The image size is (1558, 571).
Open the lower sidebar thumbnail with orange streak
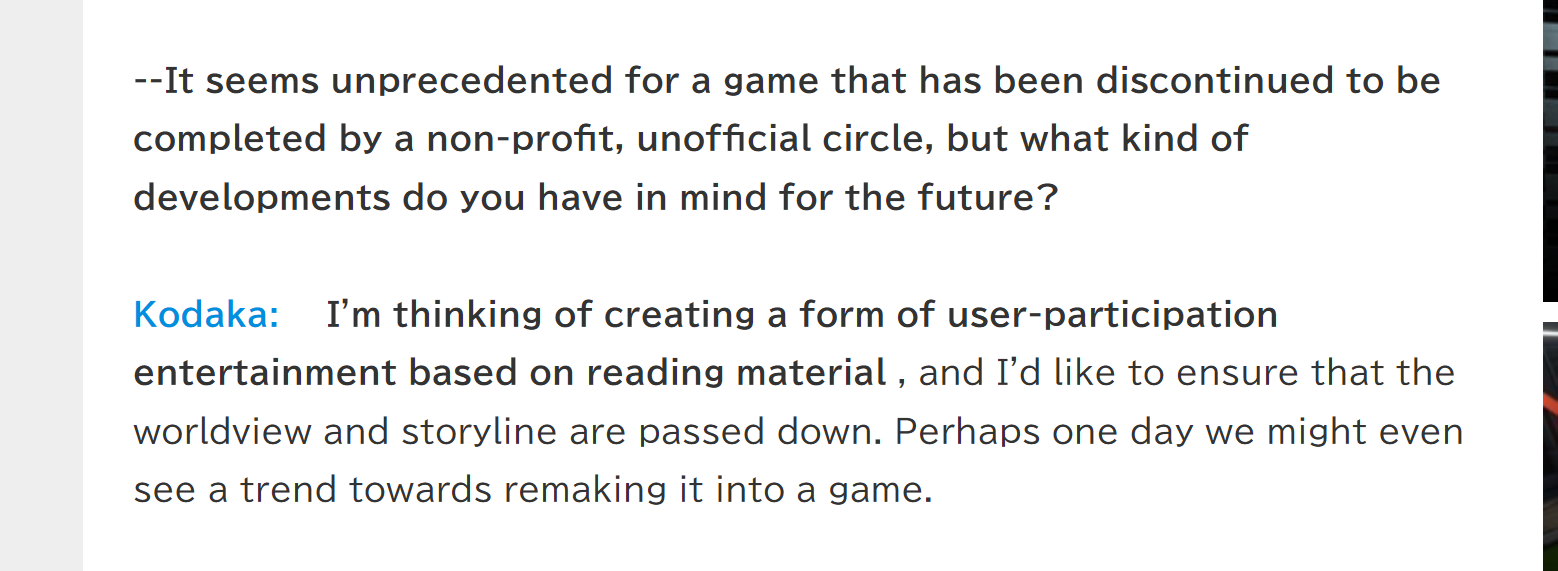1550,447
